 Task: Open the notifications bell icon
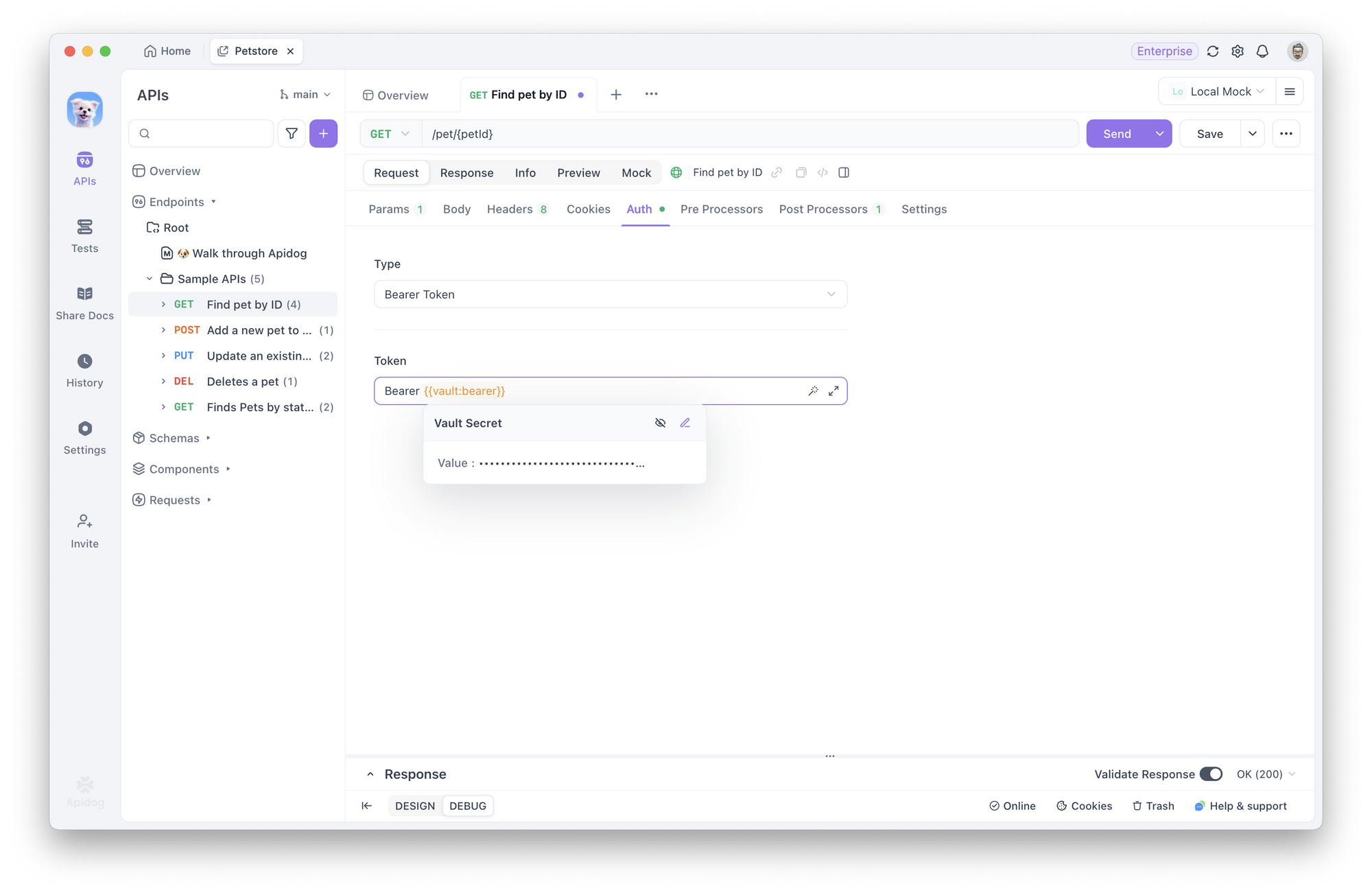pyautogui.click(x=1262, y=51)
